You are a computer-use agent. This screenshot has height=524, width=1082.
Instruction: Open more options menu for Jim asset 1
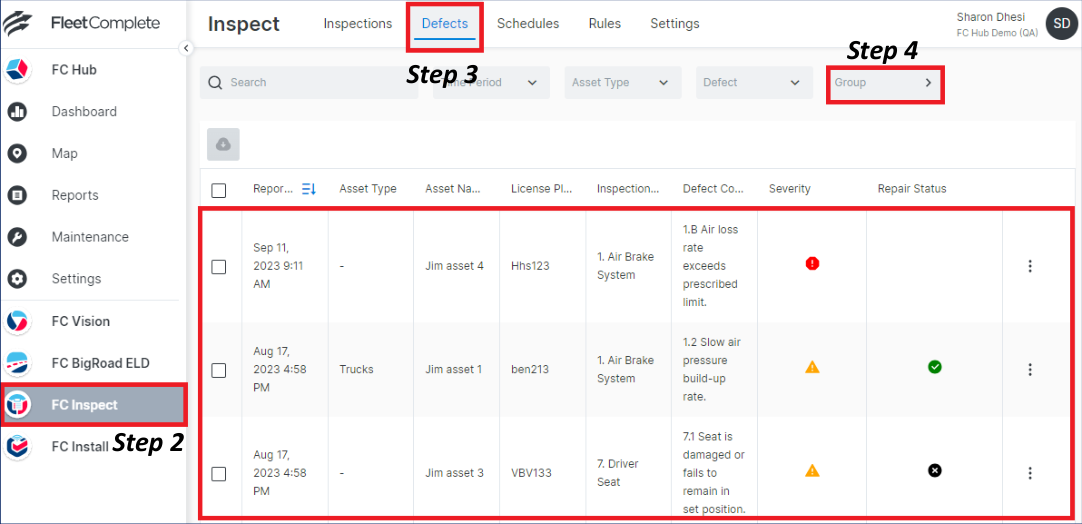coord(1030,369)
